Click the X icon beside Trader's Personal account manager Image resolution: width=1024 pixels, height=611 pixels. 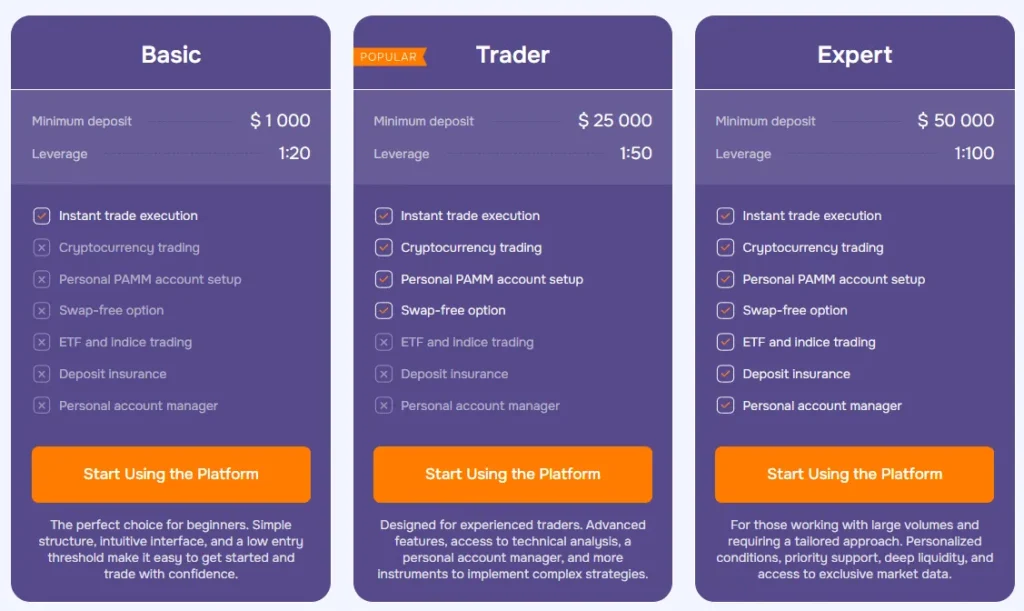coord(383,406)
